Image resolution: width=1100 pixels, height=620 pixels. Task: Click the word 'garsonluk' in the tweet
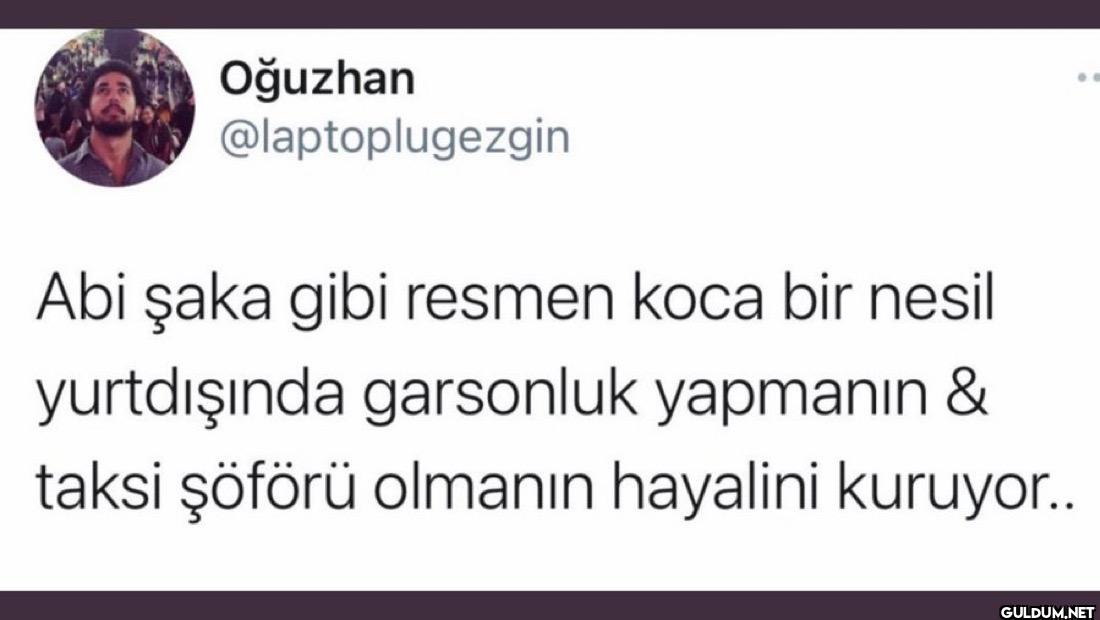coord(499,396)
